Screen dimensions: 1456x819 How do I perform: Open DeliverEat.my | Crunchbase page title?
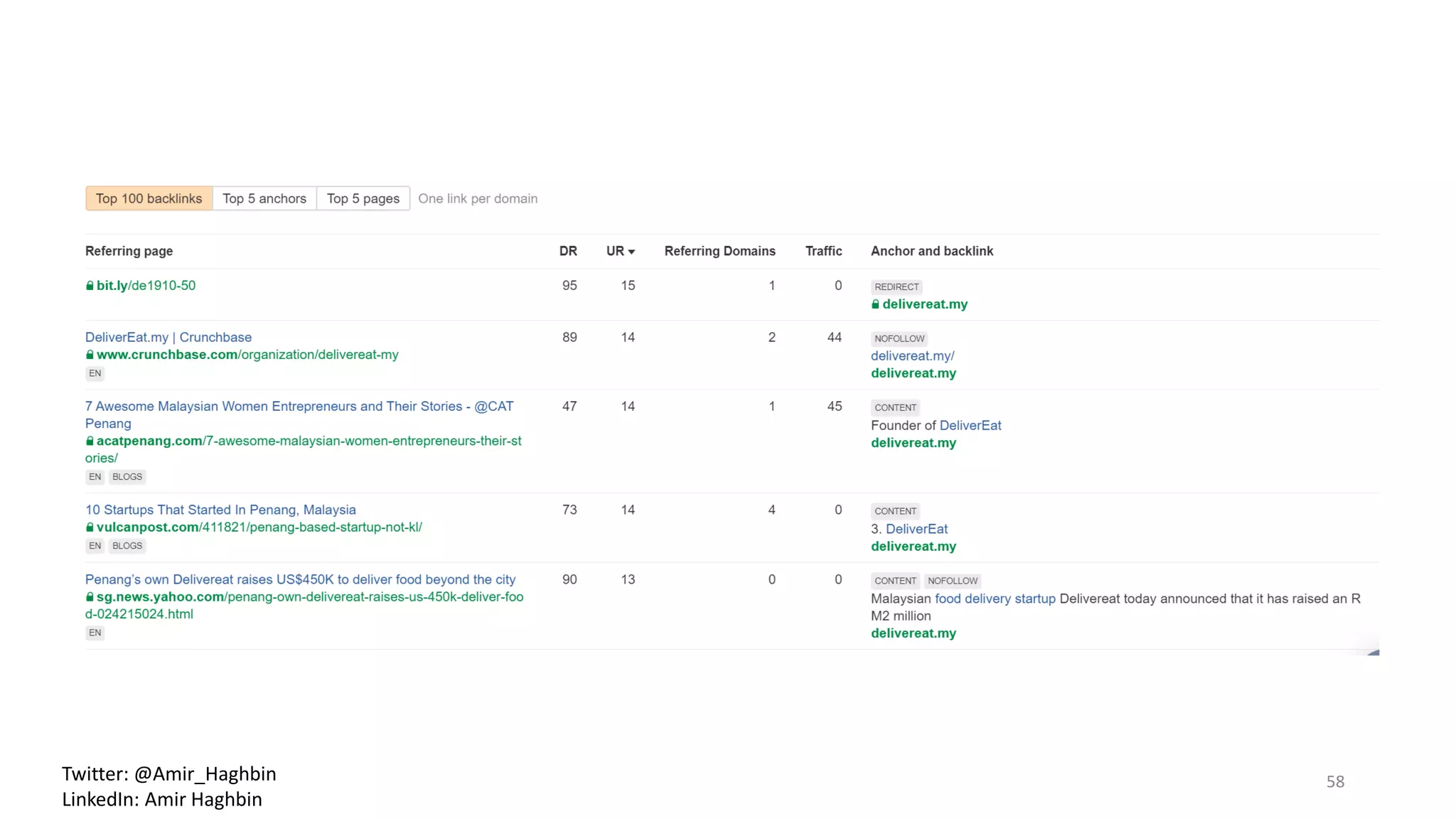[168, 337]
